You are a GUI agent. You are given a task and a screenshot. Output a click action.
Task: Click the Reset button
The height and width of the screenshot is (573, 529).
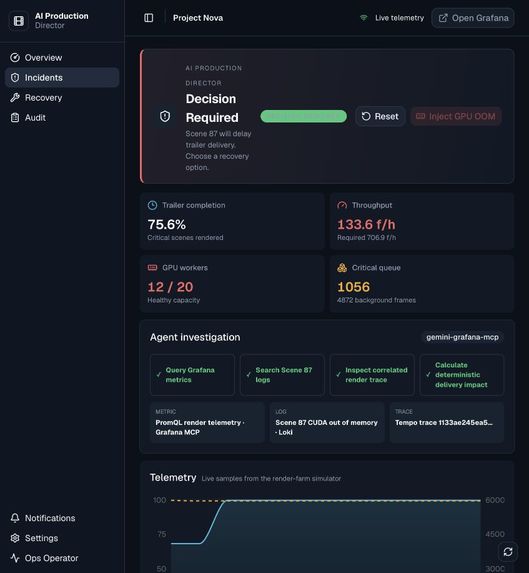point(380,116)
